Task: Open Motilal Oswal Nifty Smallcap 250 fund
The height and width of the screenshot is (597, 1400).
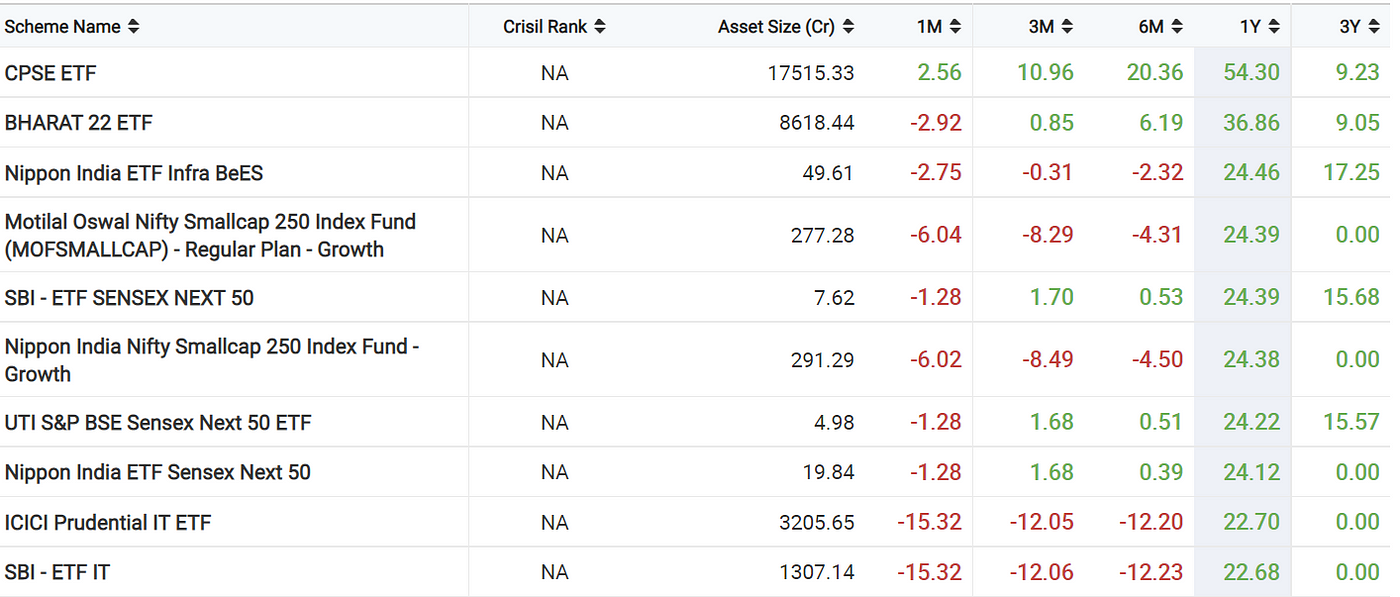Action: 210,235
